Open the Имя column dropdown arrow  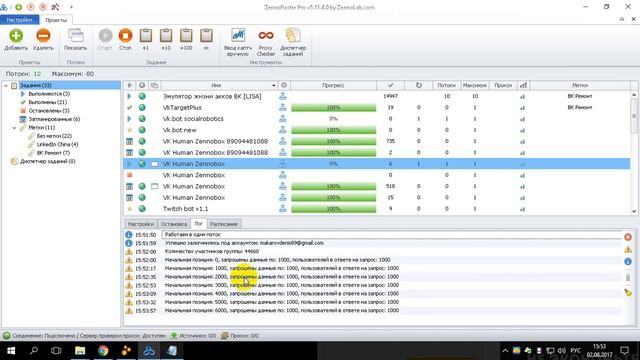coord(273,86)
